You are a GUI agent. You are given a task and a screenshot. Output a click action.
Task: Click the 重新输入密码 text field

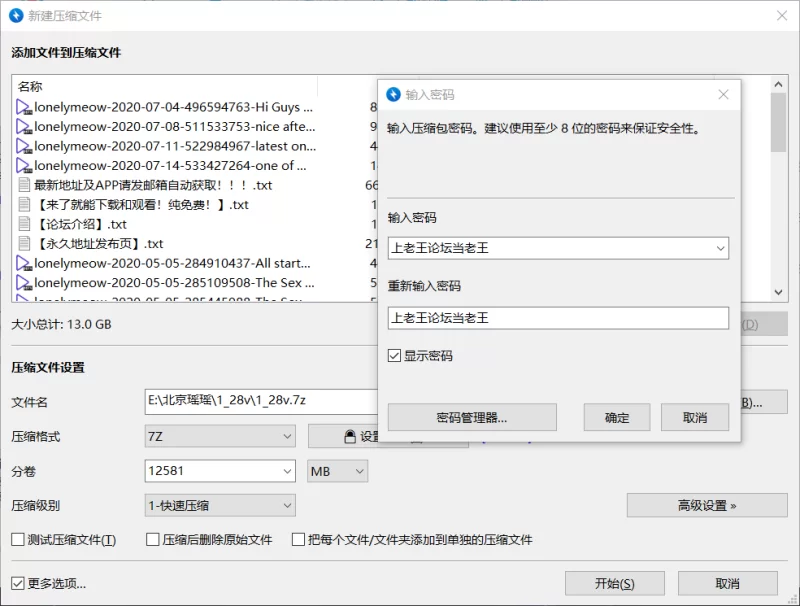click(557, 318)
